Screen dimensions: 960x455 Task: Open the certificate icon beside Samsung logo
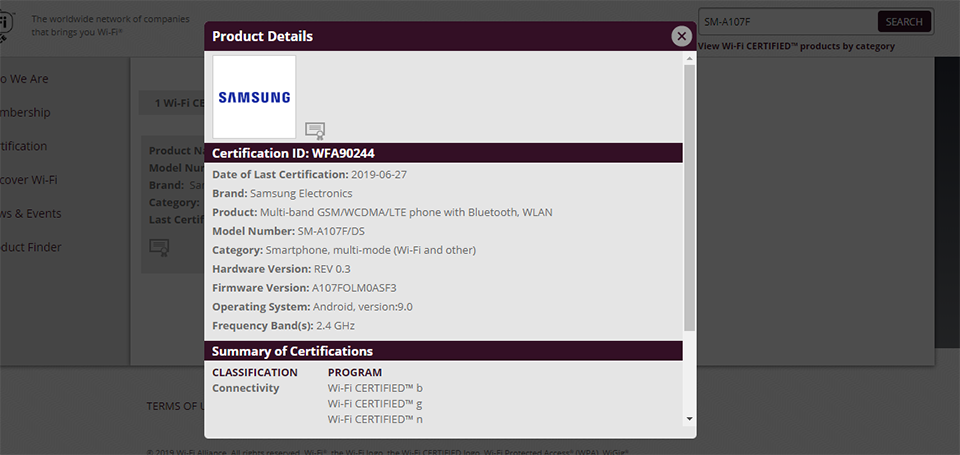coord(315,130)
